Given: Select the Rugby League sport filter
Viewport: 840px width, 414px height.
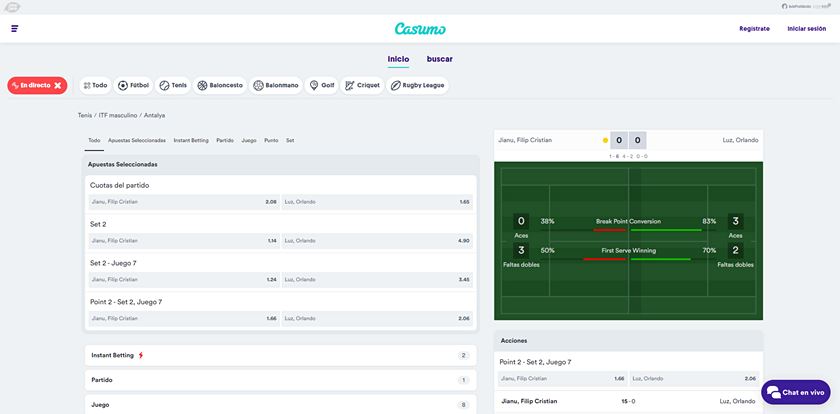Looking at the screenshot, I should (x=417, y=85).
